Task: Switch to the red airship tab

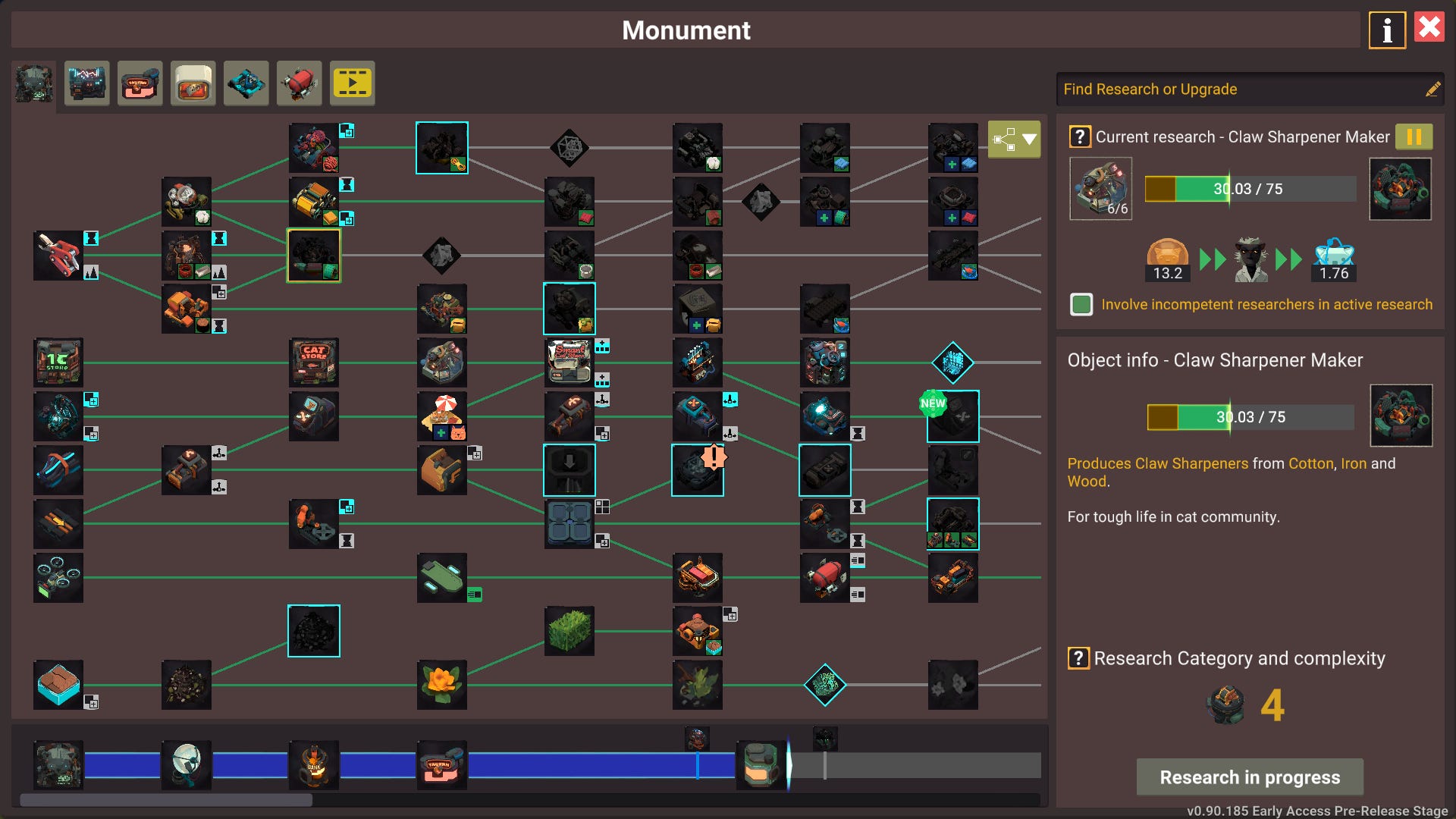Action: (299, 83)
